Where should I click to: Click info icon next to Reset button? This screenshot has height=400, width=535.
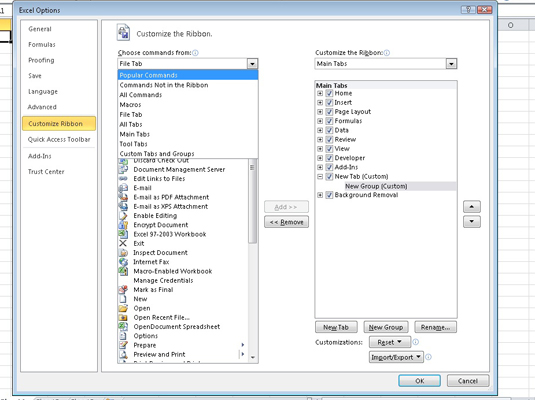click(x=416, y=342)
